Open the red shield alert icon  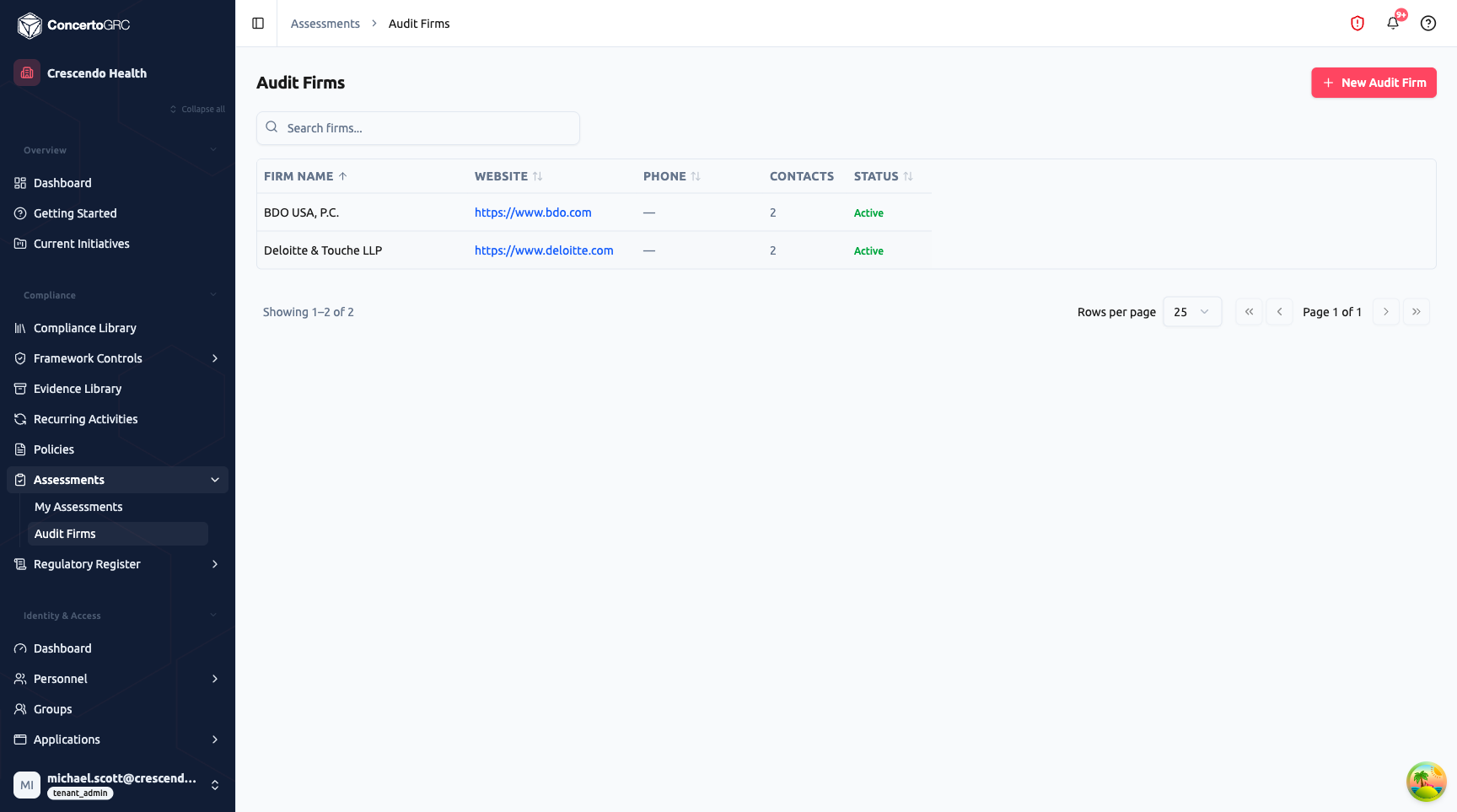[1358, 24]
